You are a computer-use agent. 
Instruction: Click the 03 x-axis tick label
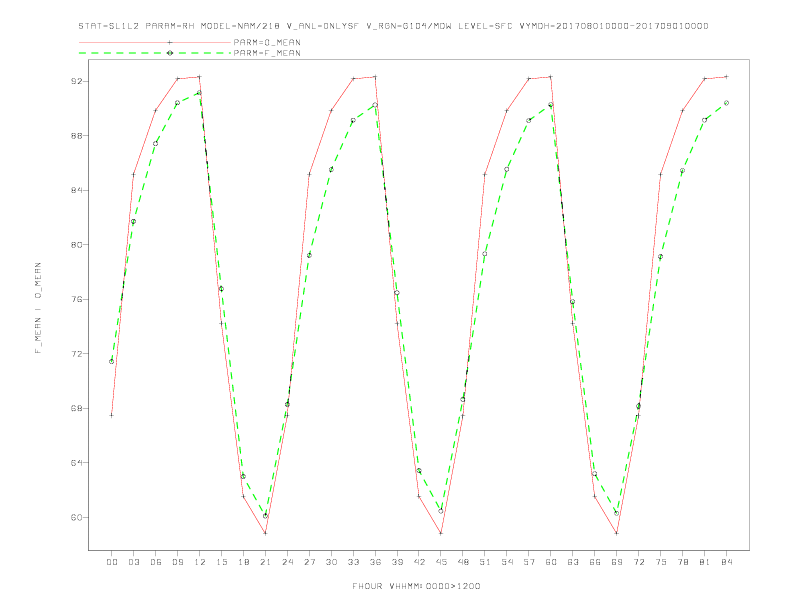[133, 562]
